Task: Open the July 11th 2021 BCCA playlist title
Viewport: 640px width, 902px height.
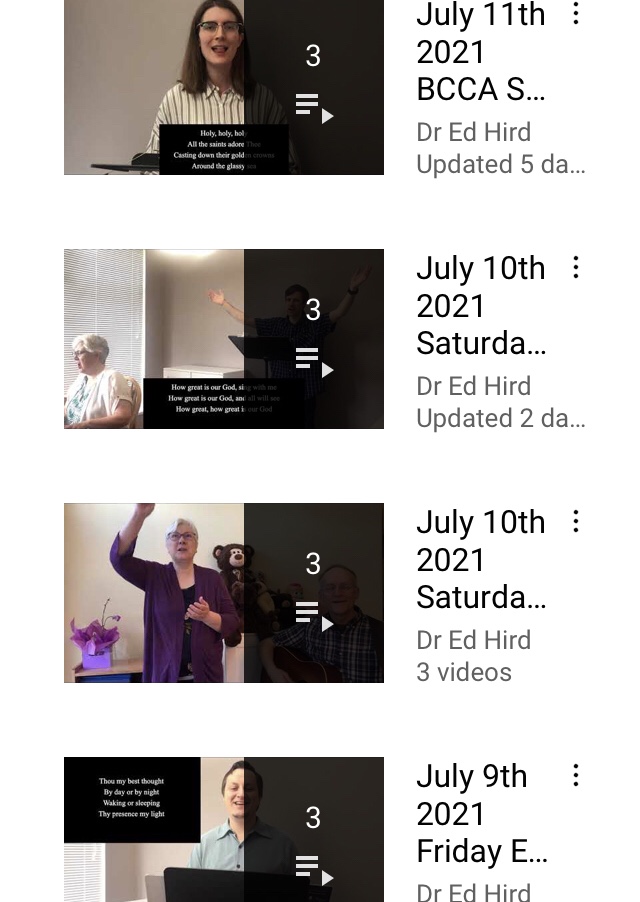Action: coord(481,52)
